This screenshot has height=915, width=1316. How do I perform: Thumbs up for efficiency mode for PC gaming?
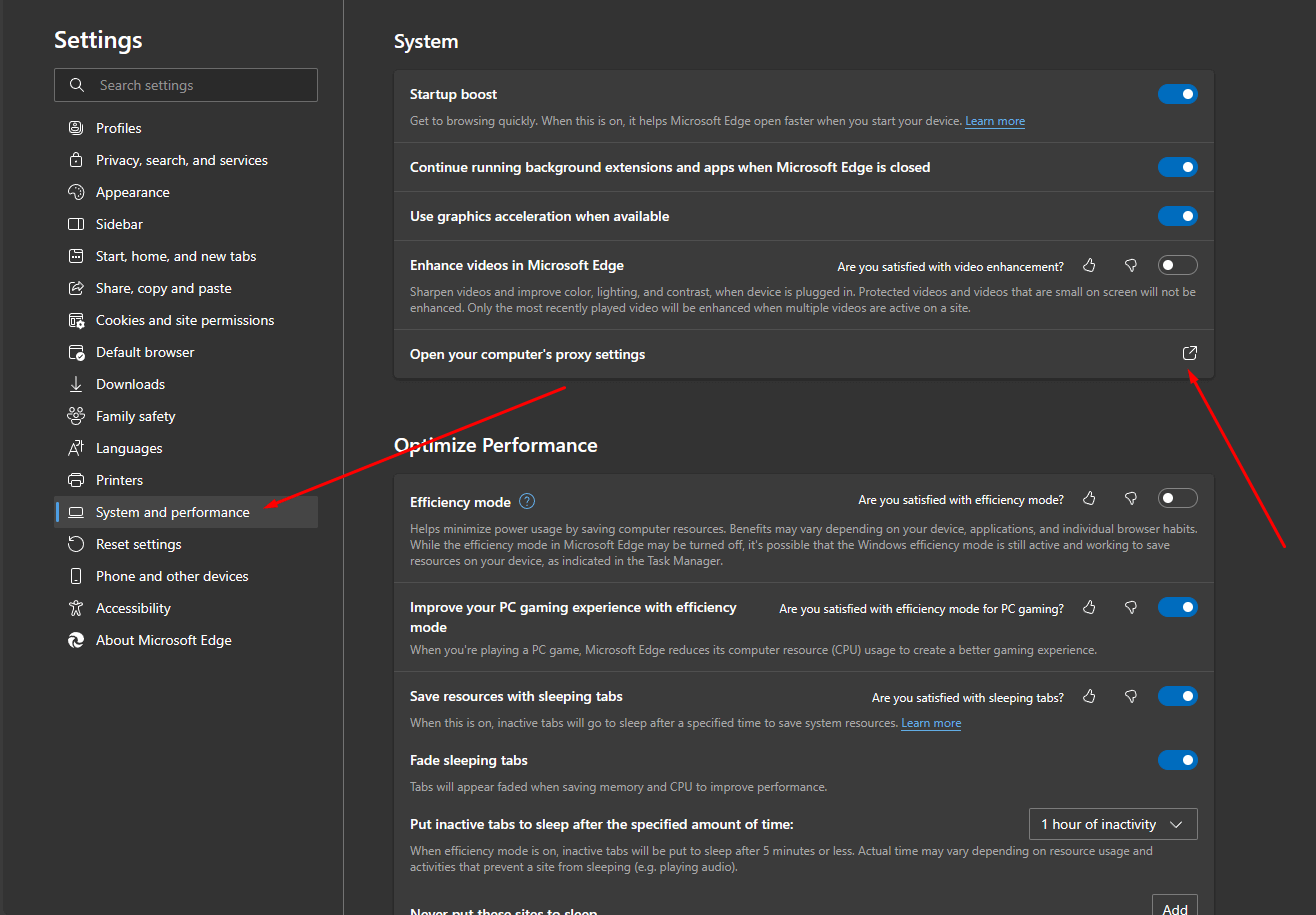point(1090,607)
